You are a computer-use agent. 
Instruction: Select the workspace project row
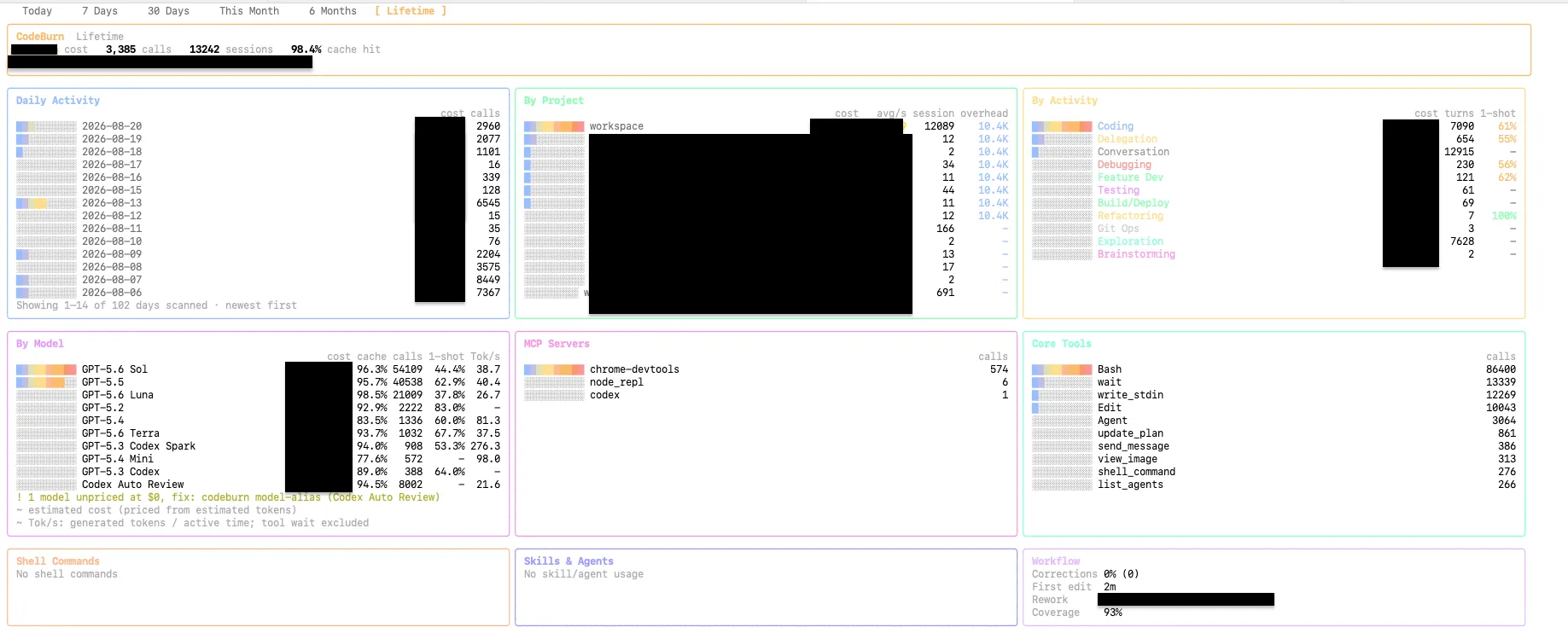click(766, 126)
